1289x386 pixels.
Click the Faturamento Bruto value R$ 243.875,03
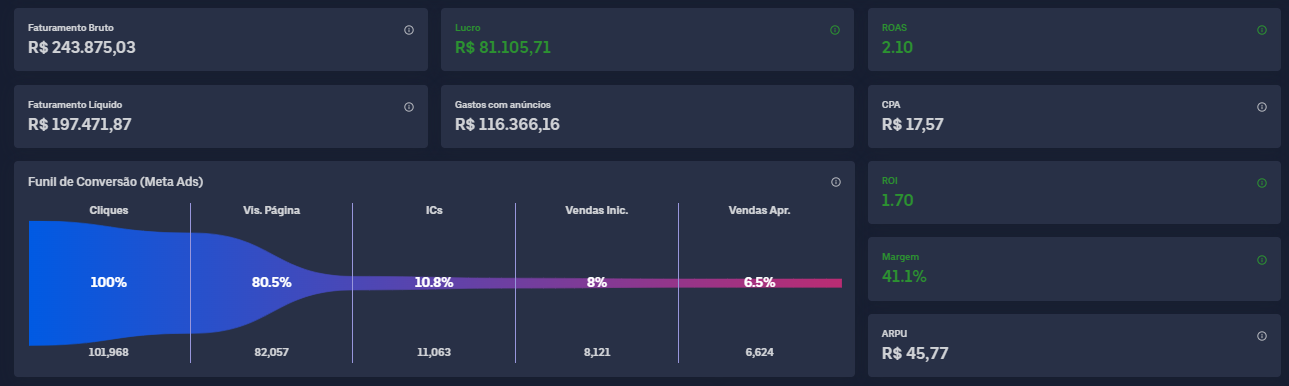coord(82,48)
